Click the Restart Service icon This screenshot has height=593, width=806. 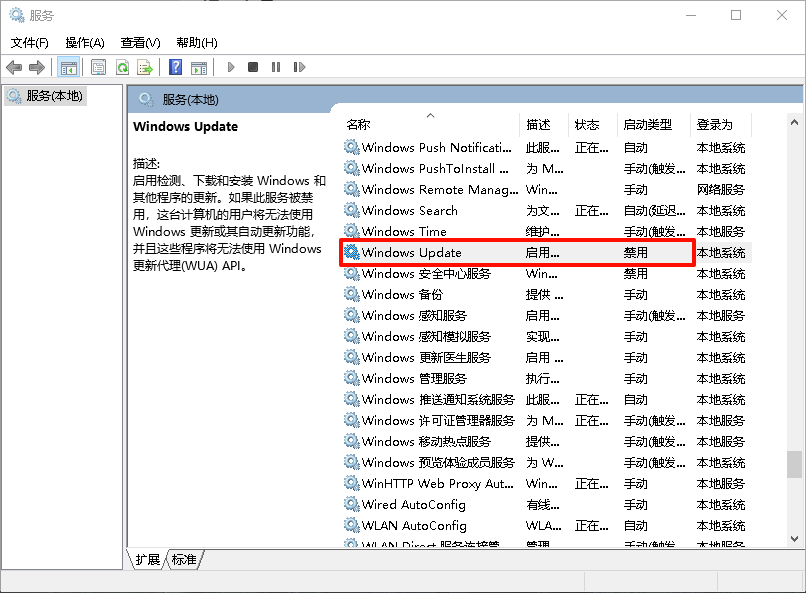[x=299, y=67]
